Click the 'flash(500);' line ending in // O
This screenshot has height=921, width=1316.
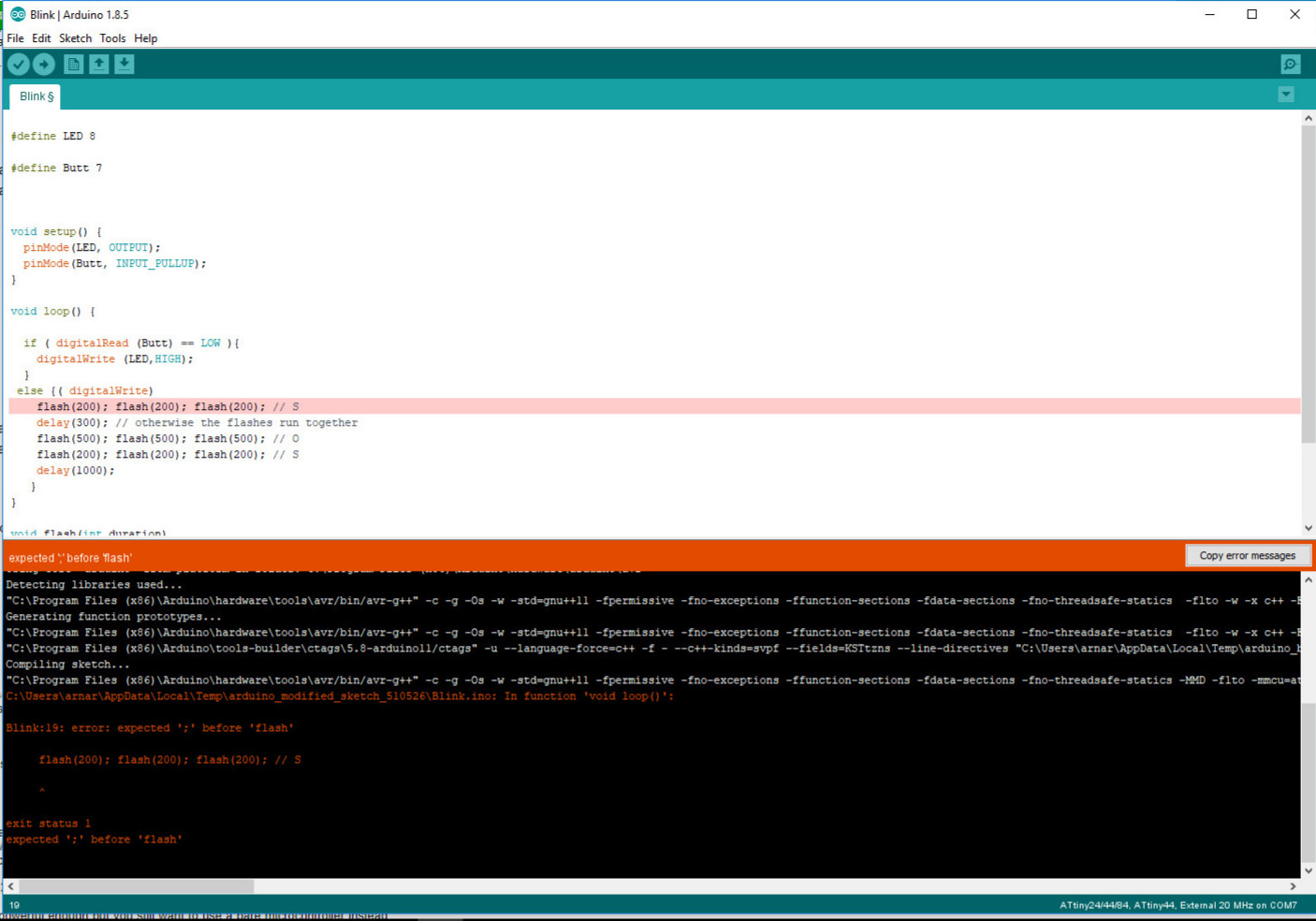168,438
